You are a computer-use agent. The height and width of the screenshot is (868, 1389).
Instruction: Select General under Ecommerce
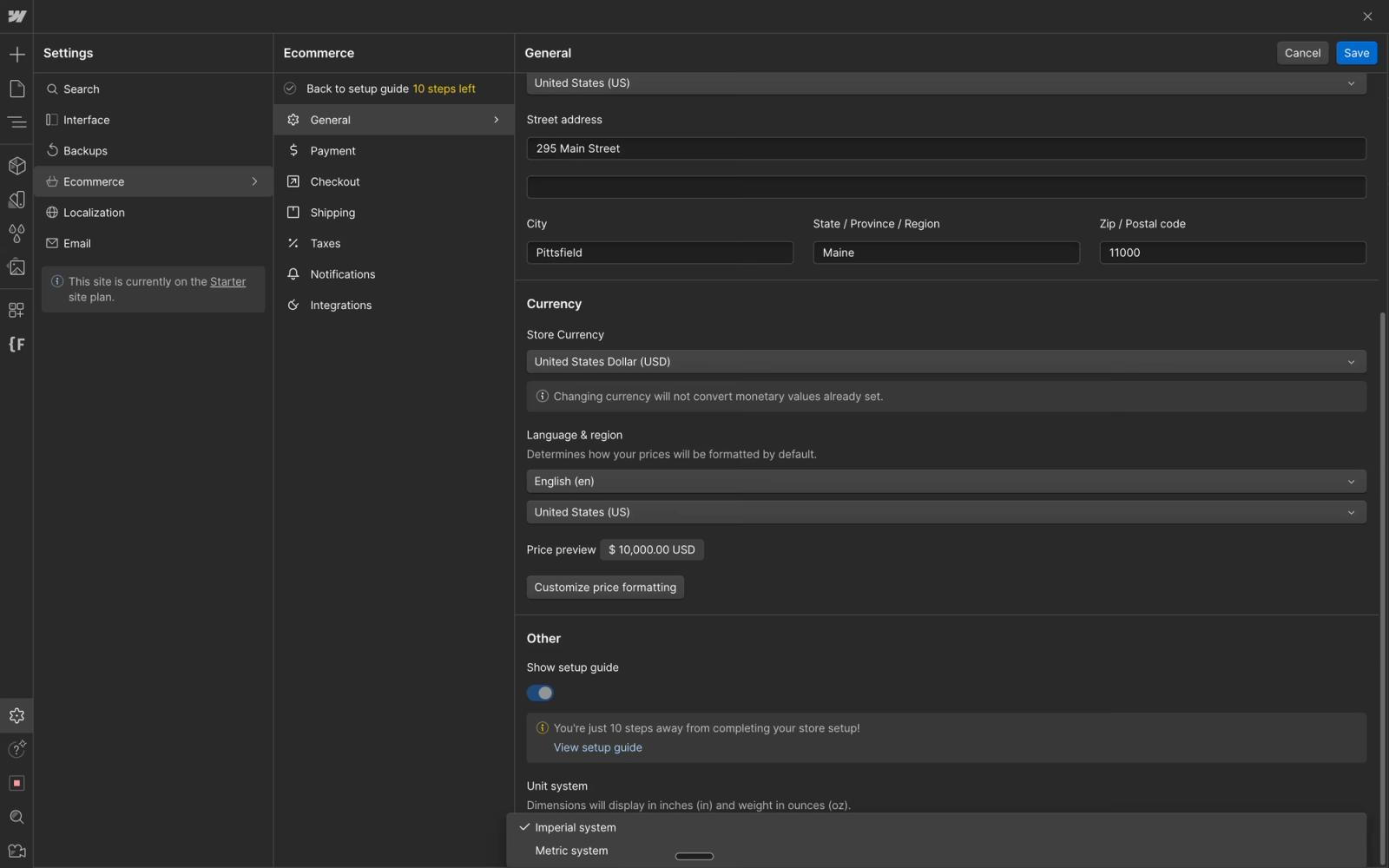[394, 120]
